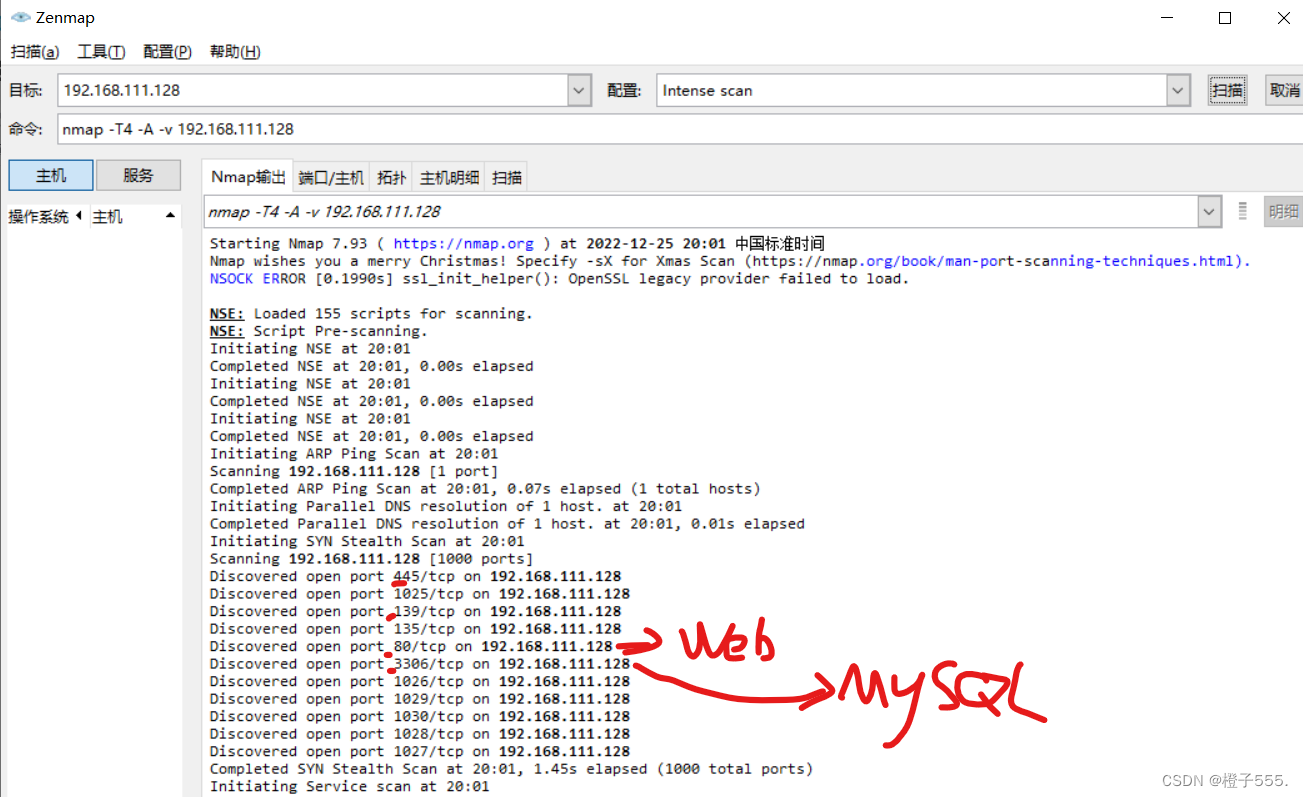Open the 配置(P) menu

tap(167, 52)
